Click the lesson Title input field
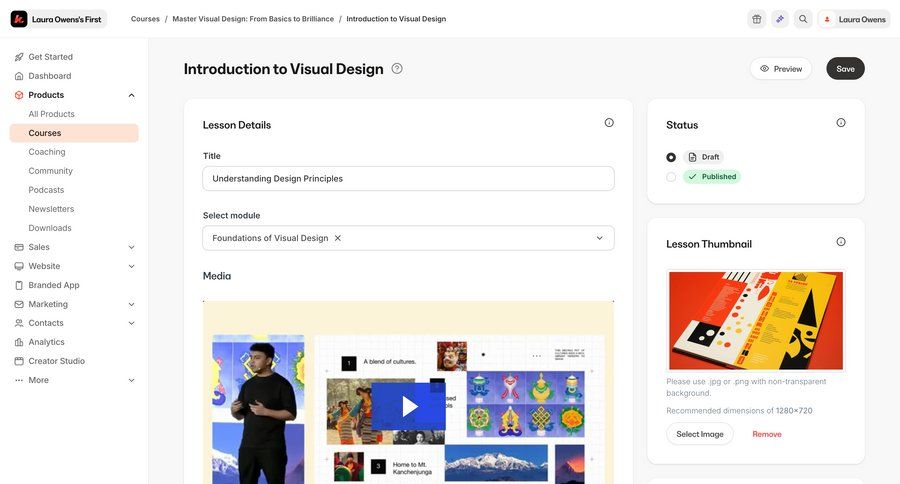This screenshot has width=900, height=484. pyautogui.click(x=408, y=179)
